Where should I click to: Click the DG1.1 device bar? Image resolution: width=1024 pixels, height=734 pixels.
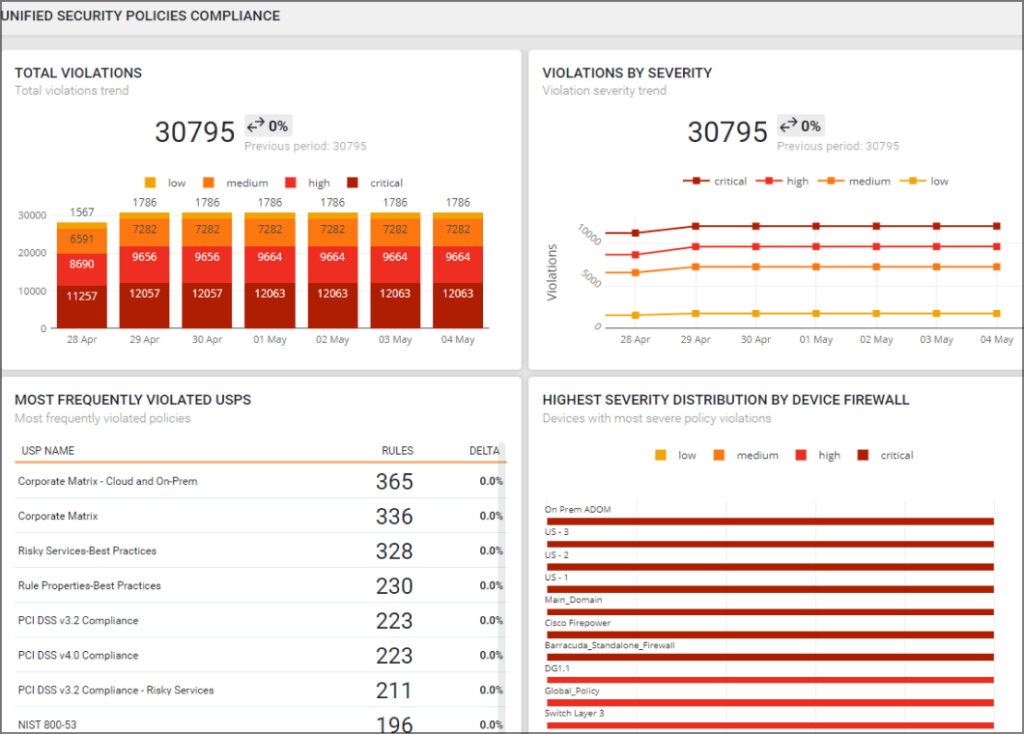tap(770, 680)
